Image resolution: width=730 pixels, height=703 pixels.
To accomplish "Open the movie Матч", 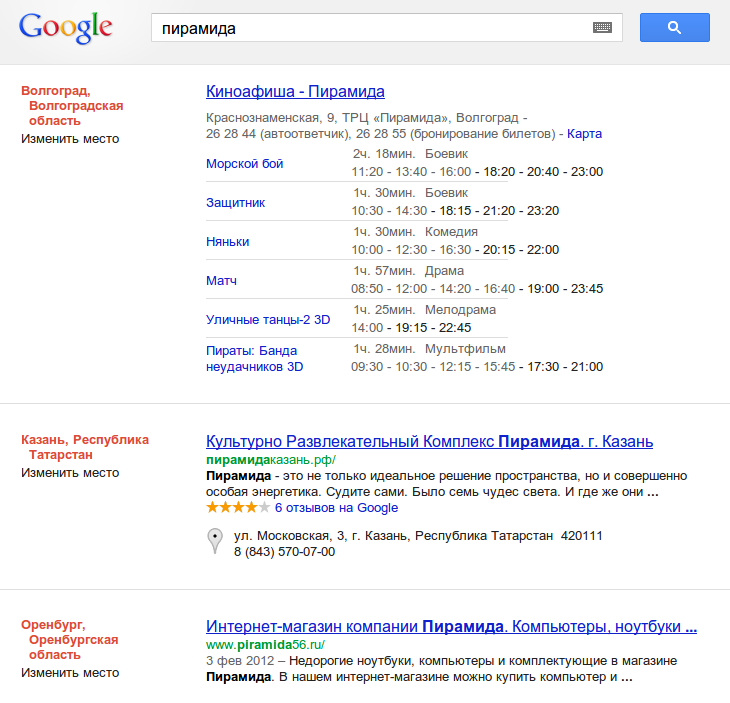I will pos(221,281).
